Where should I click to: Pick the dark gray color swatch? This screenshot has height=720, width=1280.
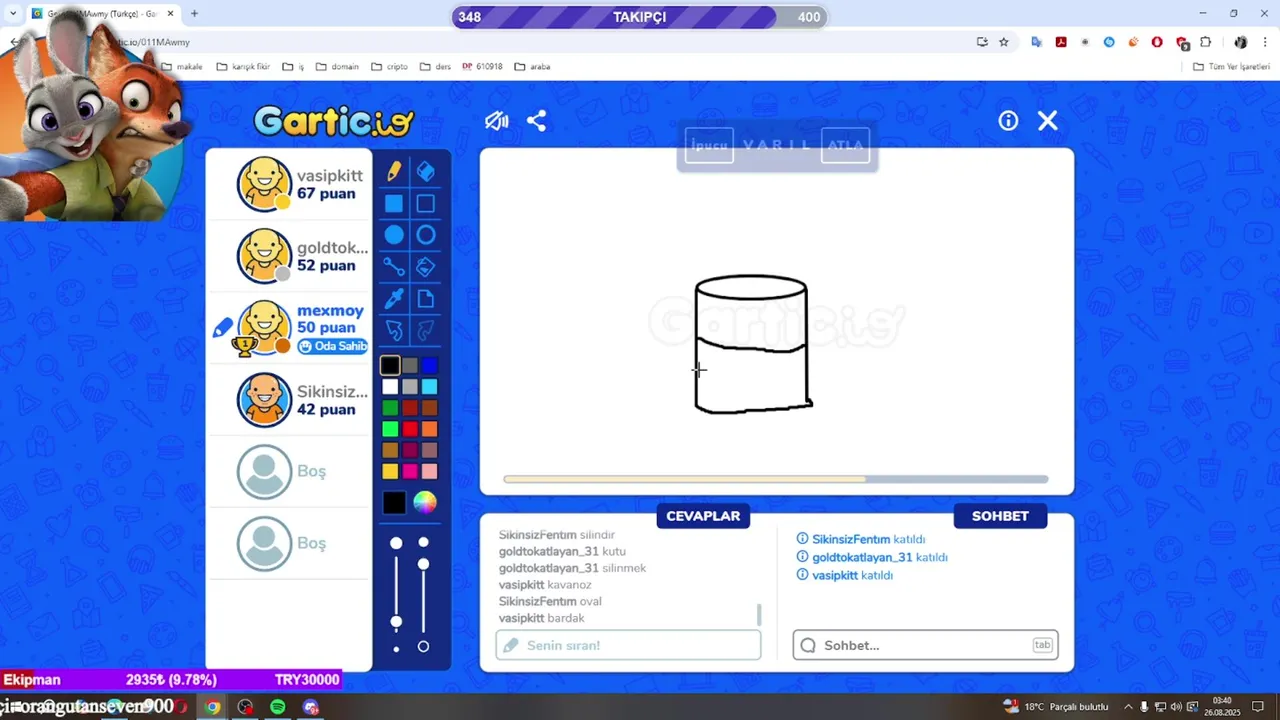(410, 366)
